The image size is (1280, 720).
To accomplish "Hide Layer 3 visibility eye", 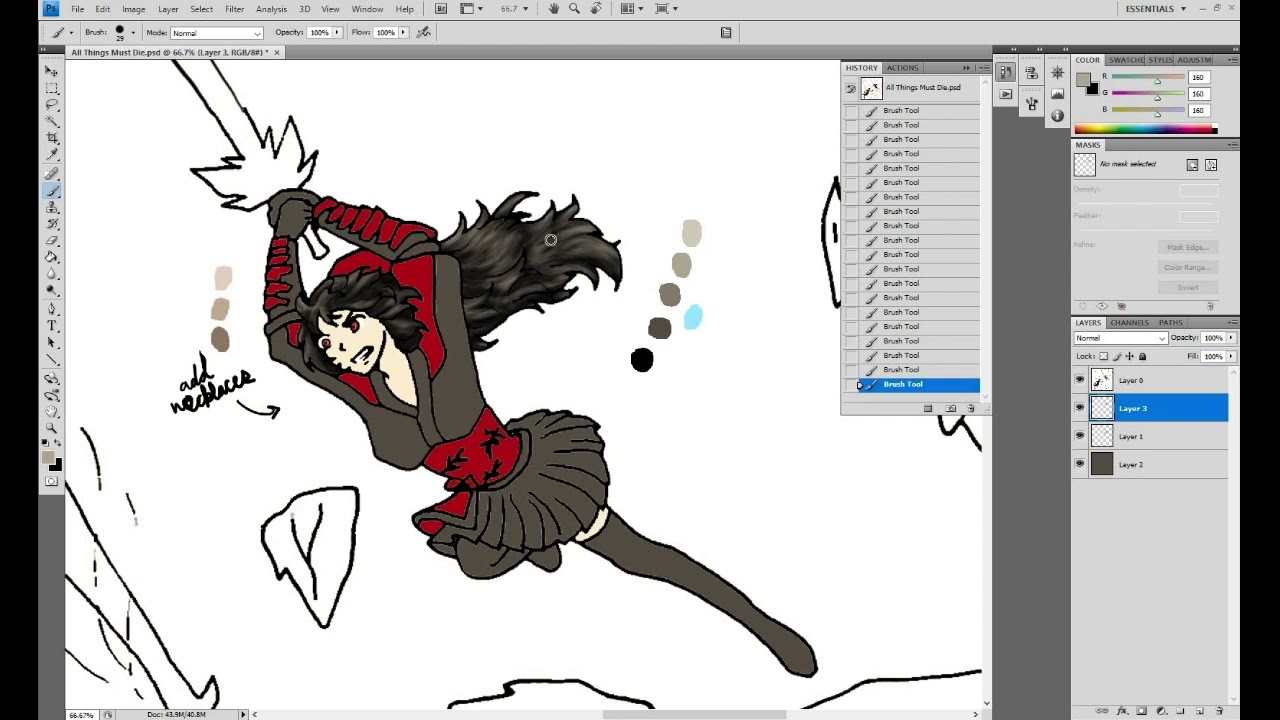I will pos(1079,408).
